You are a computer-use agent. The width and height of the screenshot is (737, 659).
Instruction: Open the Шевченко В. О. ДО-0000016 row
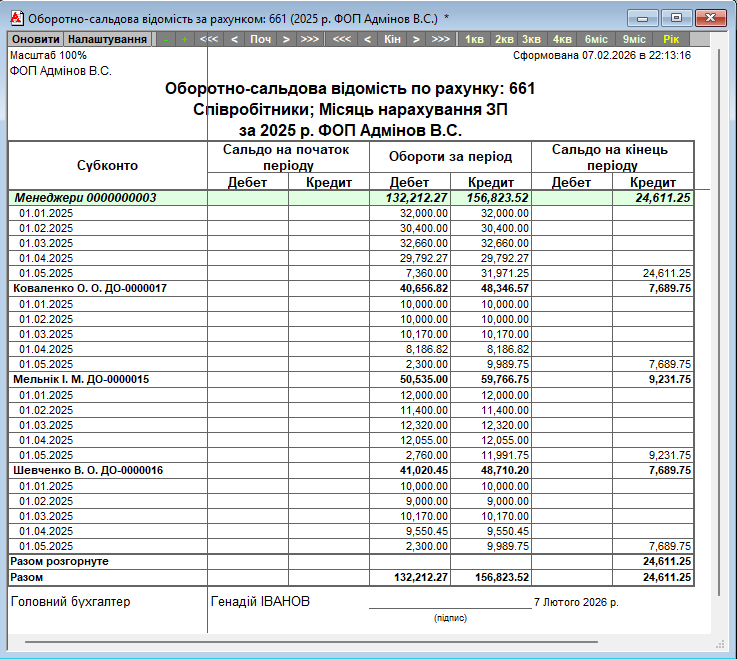(x=88, y=470)
